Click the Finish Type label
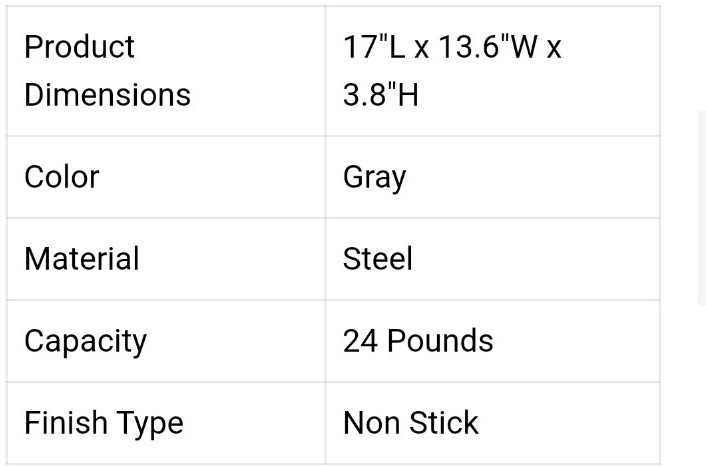Screen dimensions: 706x467 coord(104,423)
